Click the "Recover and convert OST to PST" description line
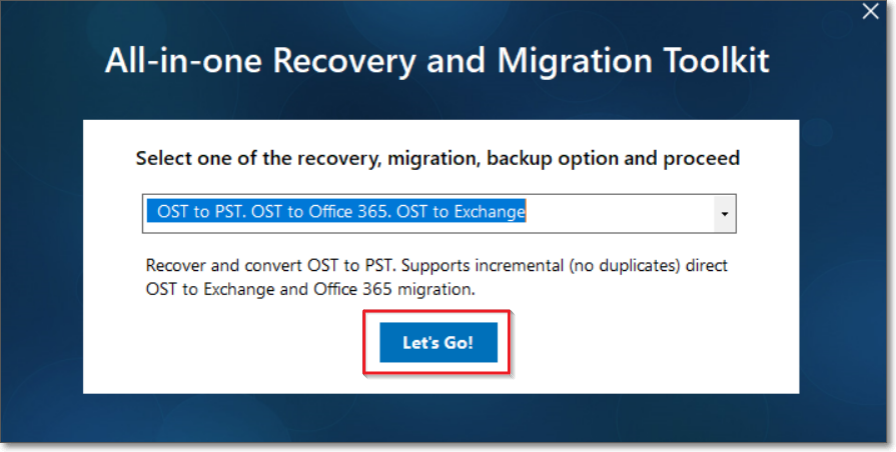 click(437, 266)
